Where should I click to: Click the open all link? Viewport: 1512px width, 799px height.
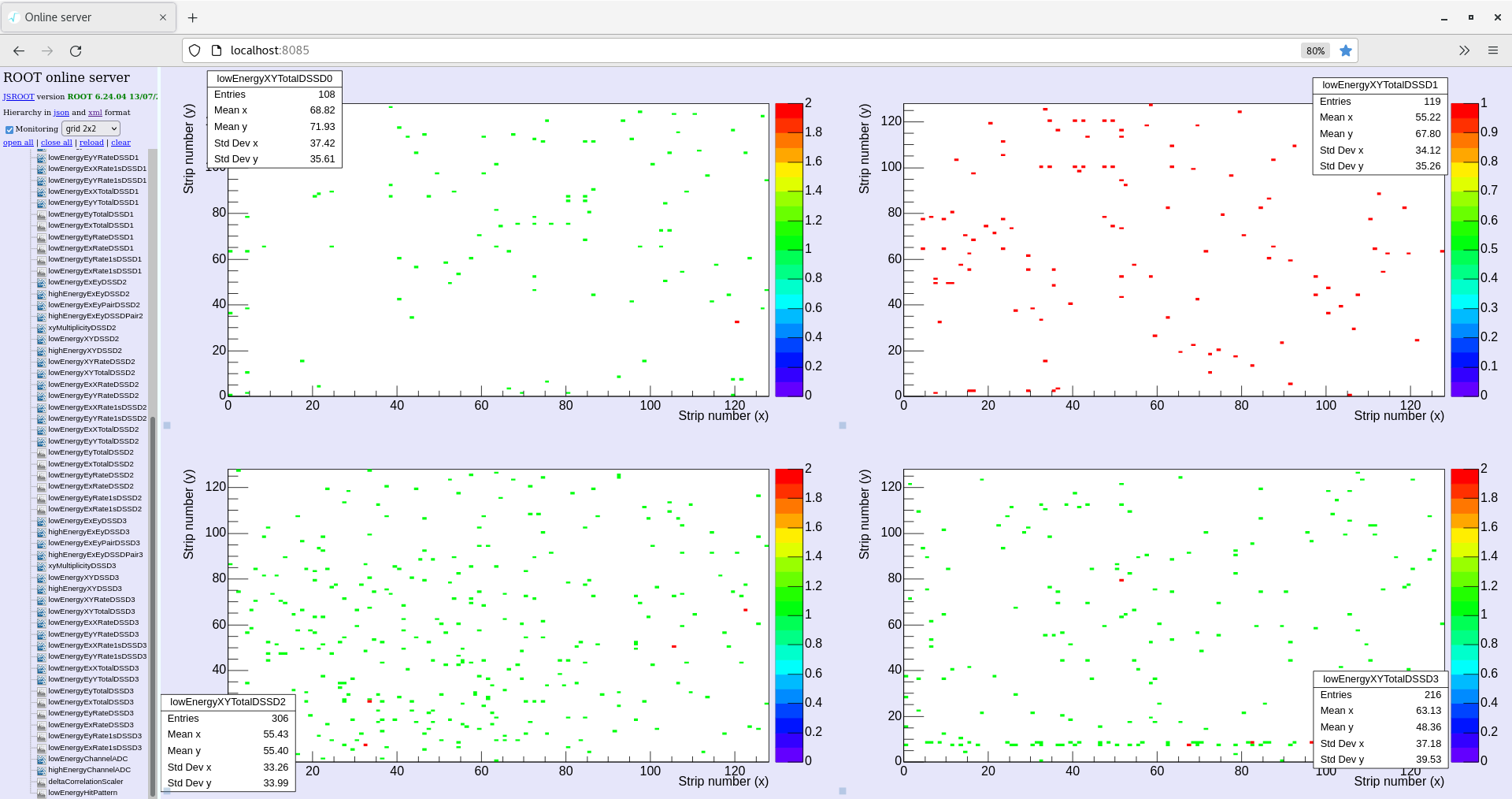point(18,143)
